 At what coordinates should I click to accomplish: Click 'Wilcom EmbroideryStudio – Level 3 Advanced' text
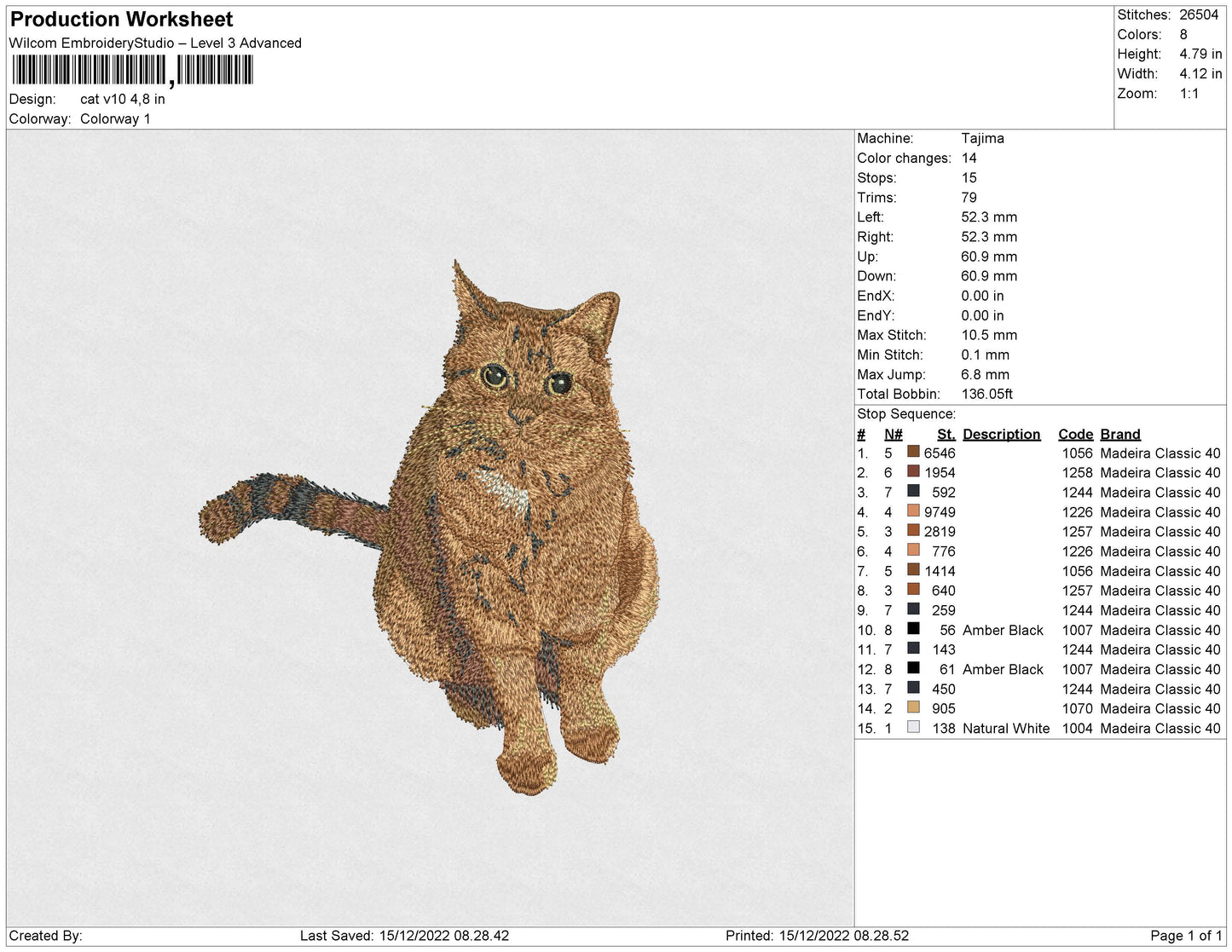[155, 43]
